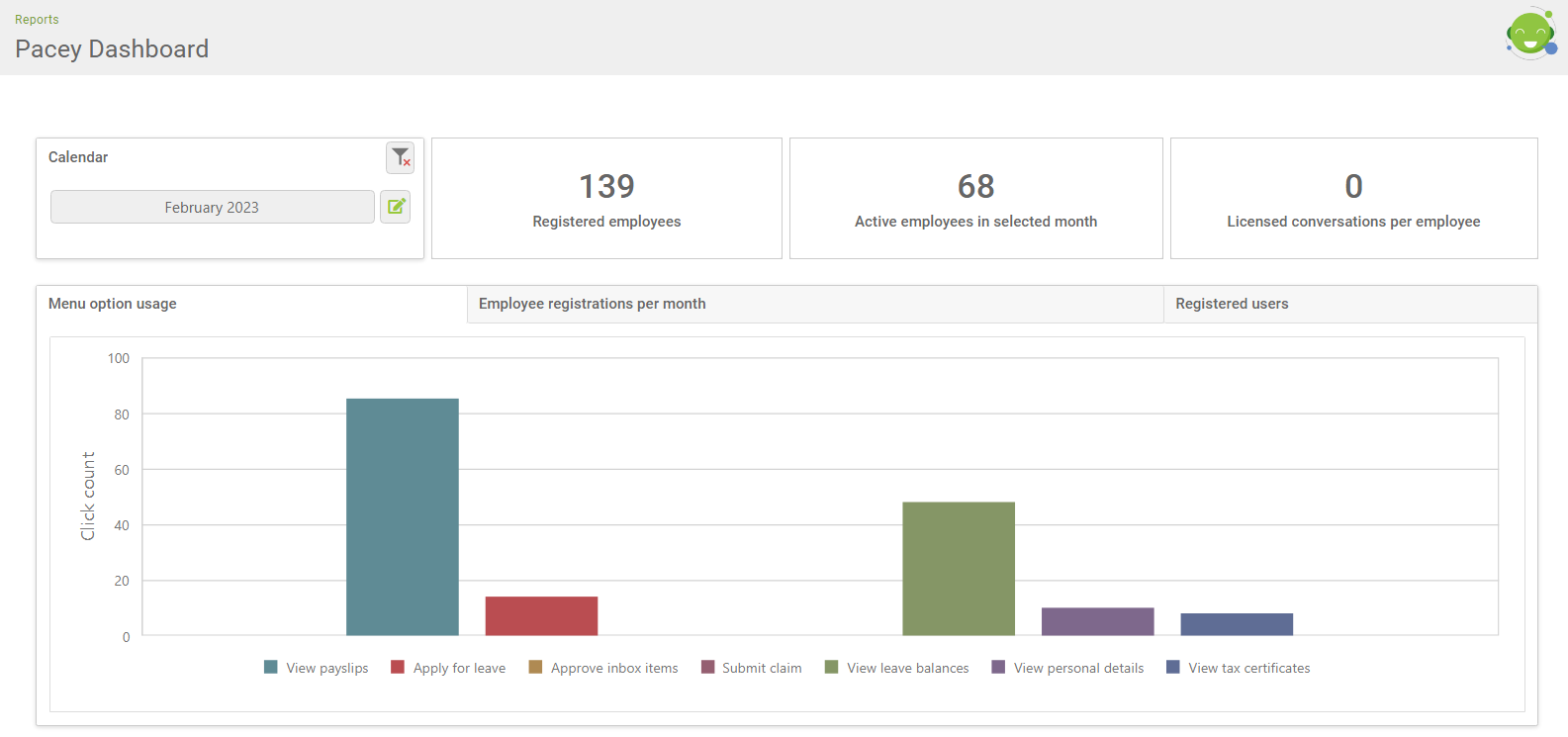Click the green View leave balances bar
The width and height of the screenshot is (1568, 737).
click(x=958, y=569)
